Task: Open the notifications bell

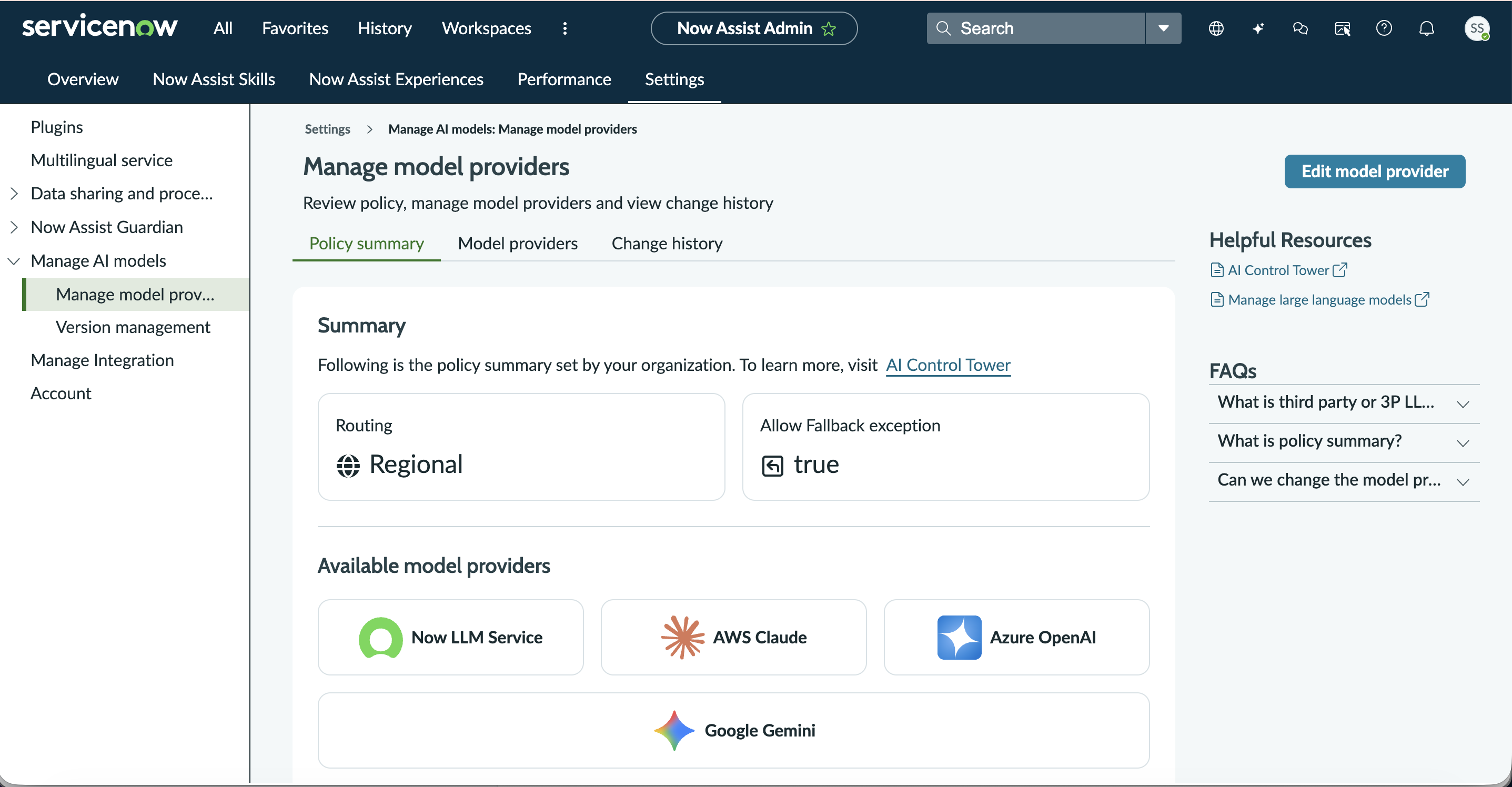Action: (x=1426, y=28)
